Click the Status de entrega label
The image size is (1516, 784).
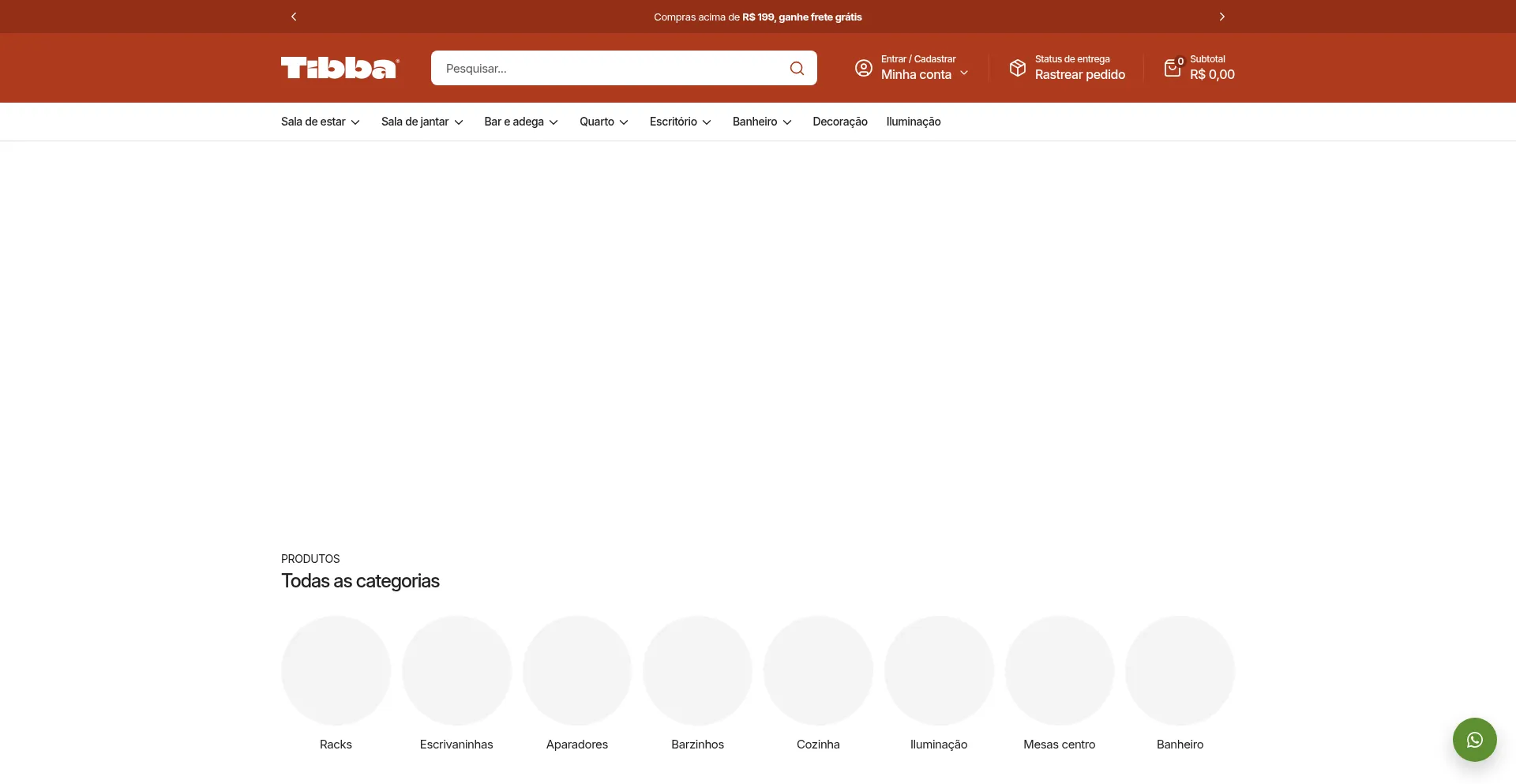1072,59
